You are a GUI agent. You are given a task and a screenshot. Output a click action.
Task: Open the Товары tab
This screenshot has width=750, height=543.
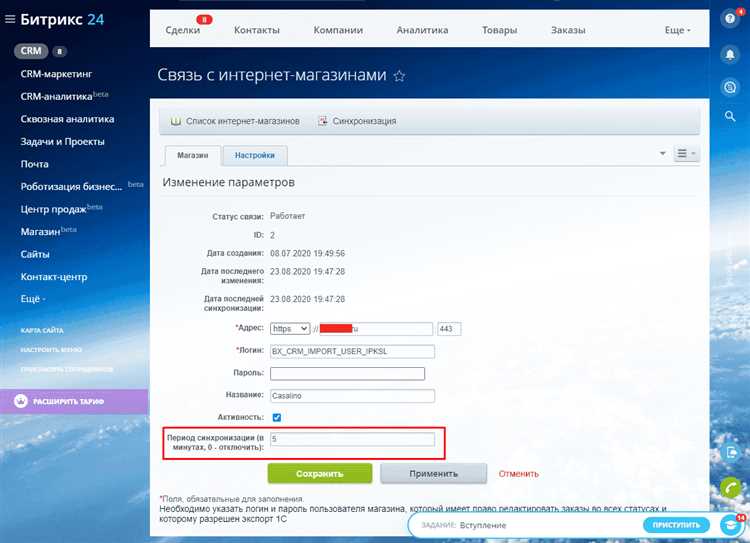pos(499,30)
